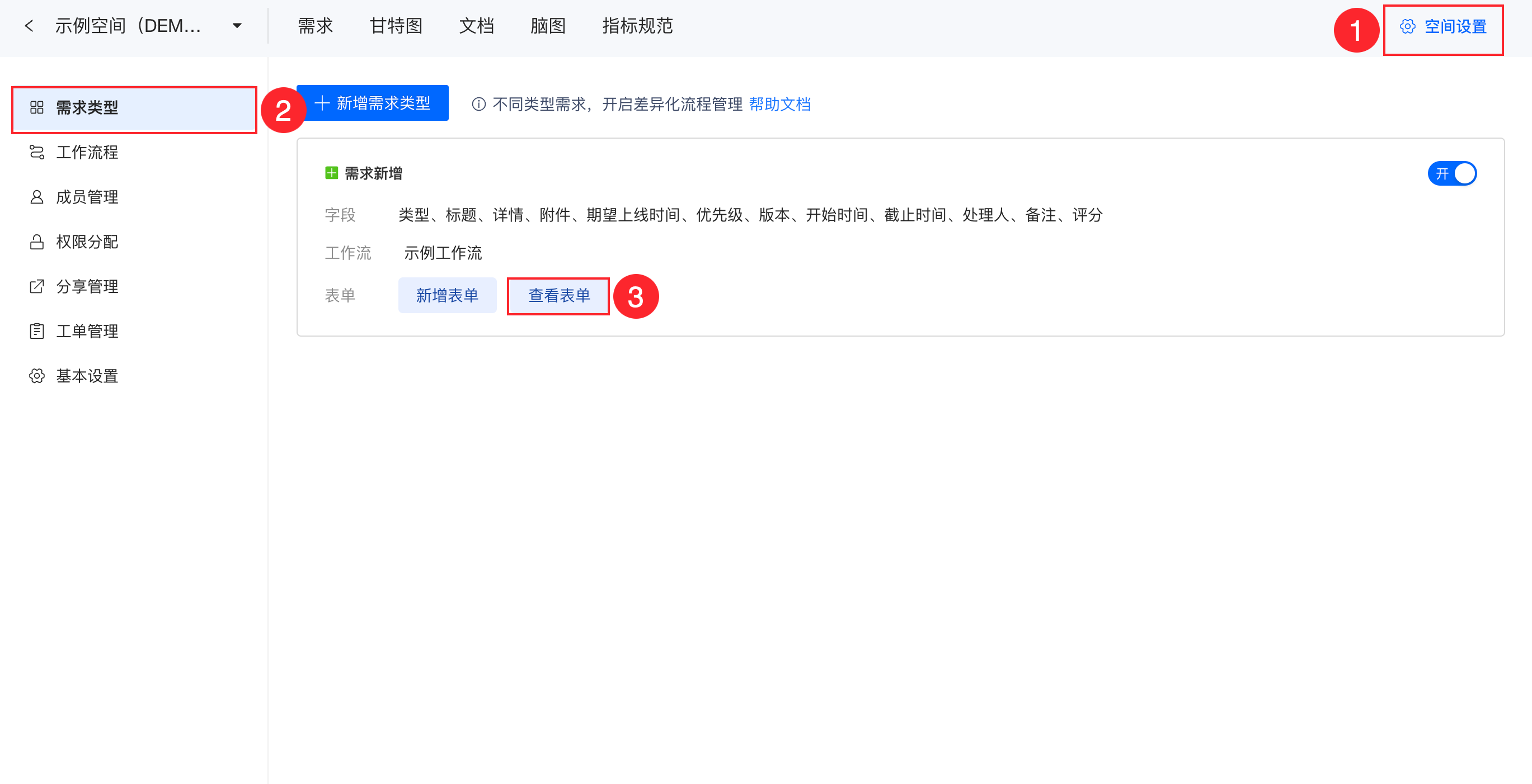Screen dimensions: 1532x784
Task: Expand the 示例空间 workspace dropdown
Action: tap(237, 26)
